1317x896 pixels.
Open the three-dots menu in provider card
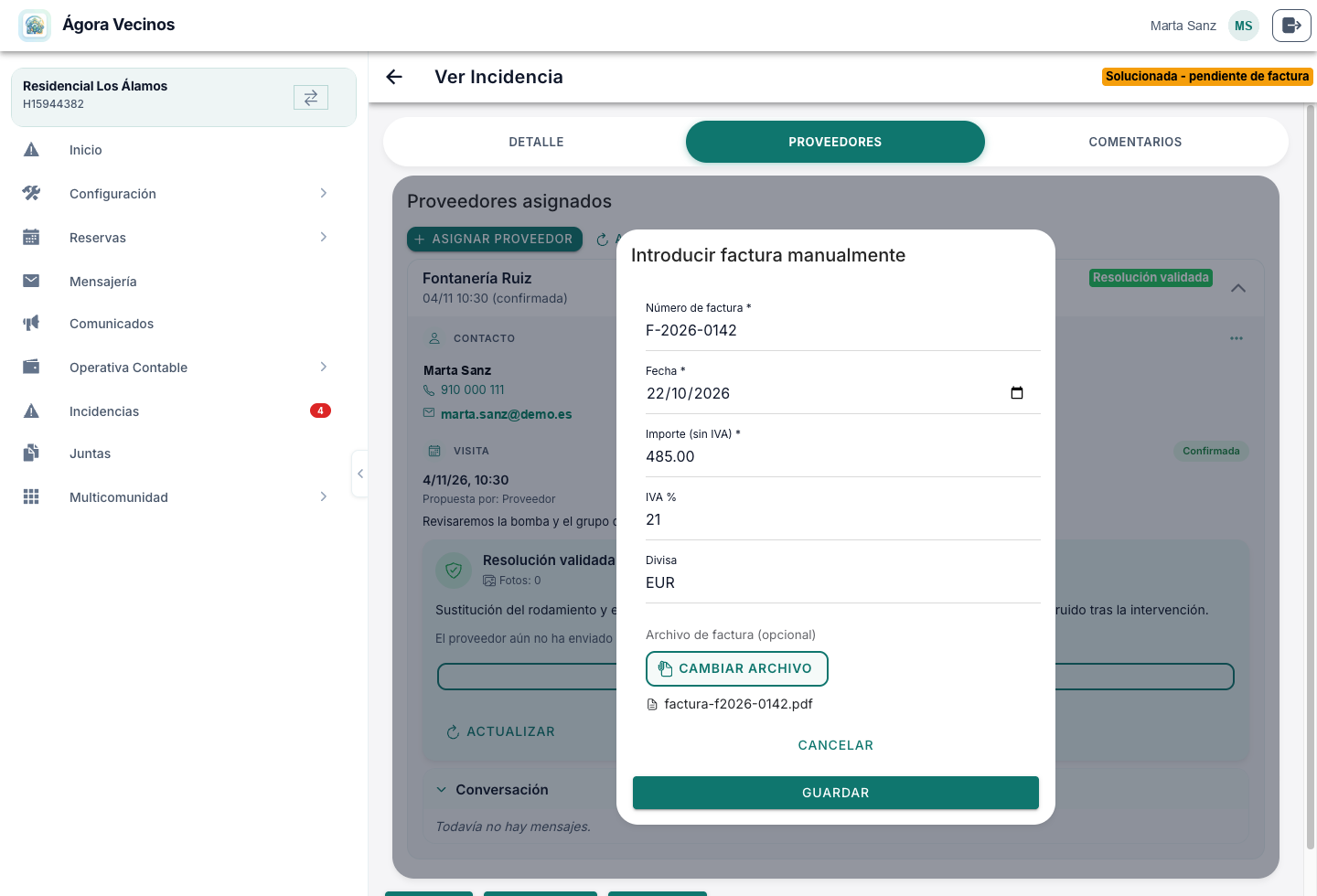tap(1237, 338)
